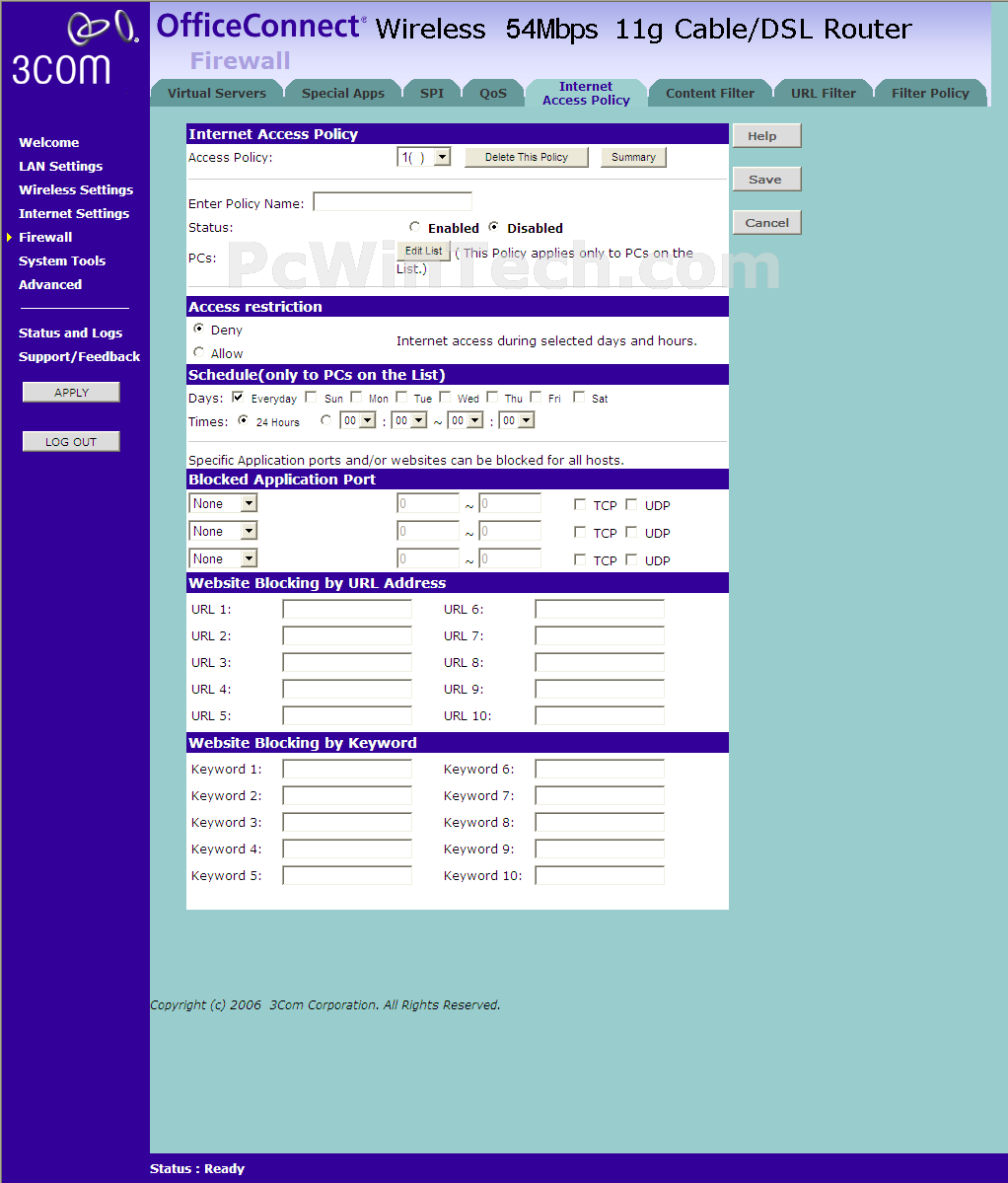Click the URL 1 input field
This screenshot has height=1183, width=1008.
click(347, 610)
